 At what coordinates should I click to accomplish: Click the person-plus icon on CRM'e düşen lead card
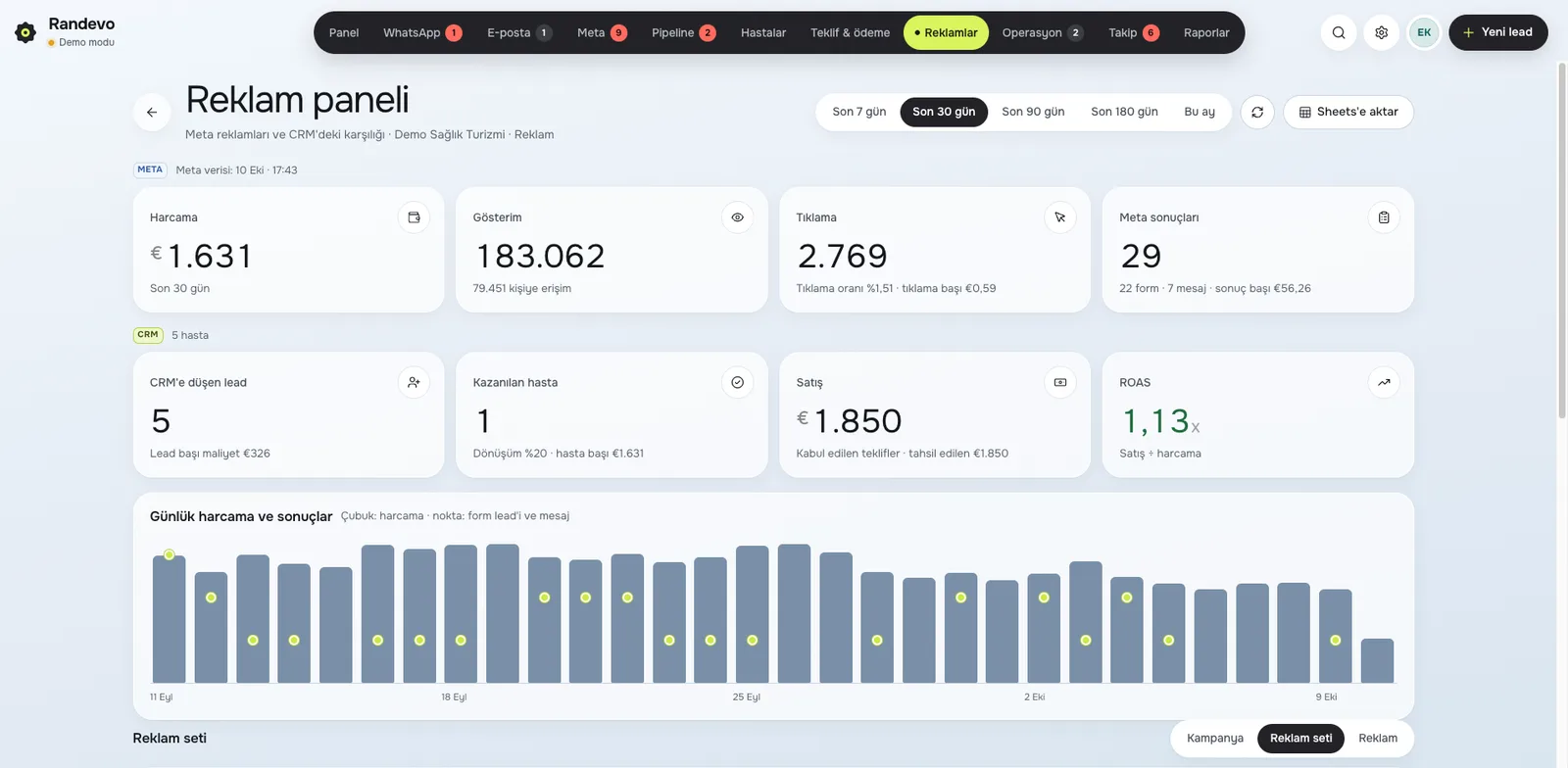click(414, 382)
